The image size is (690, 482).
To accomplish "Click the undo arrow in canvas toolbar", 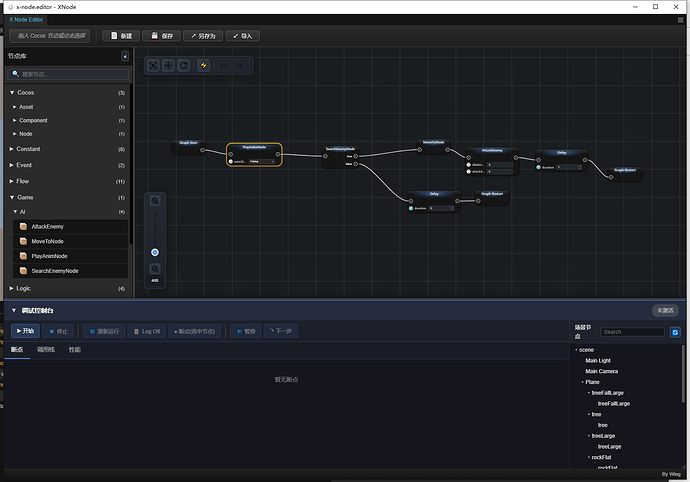I will 224,66.
